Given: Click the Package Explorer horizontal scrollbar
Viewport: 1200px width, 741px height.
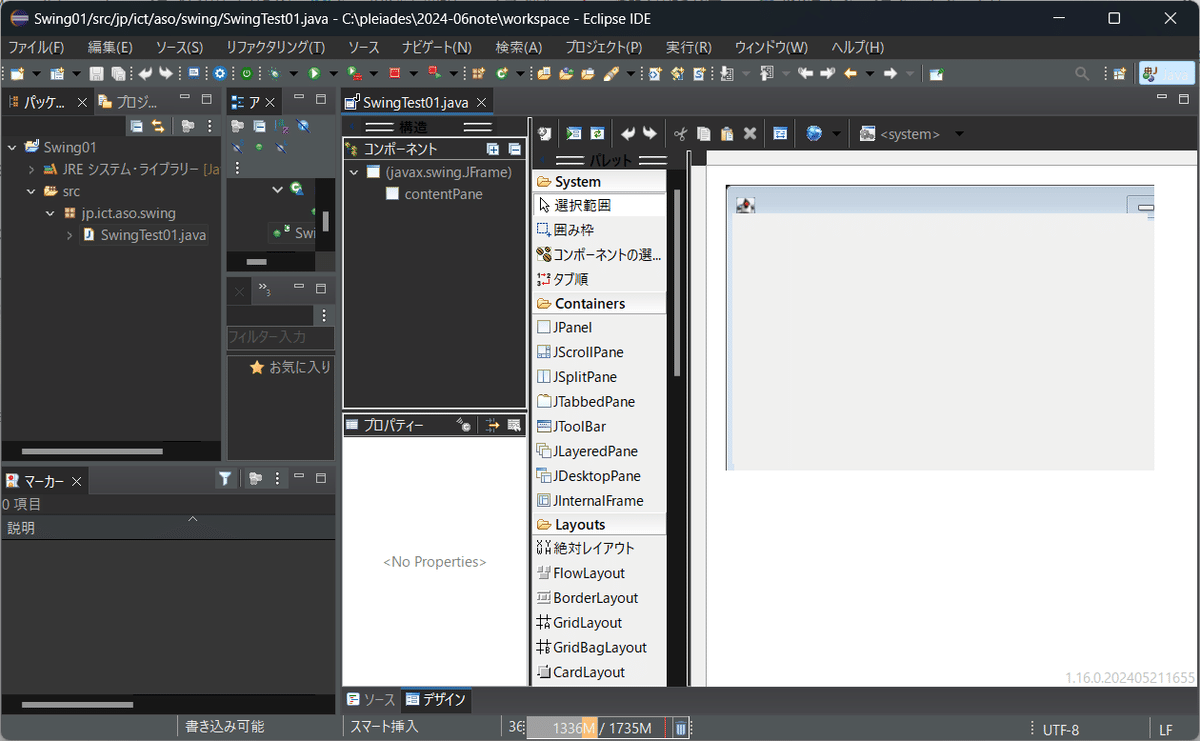Looking at the screenshot, I should point(92,452).
